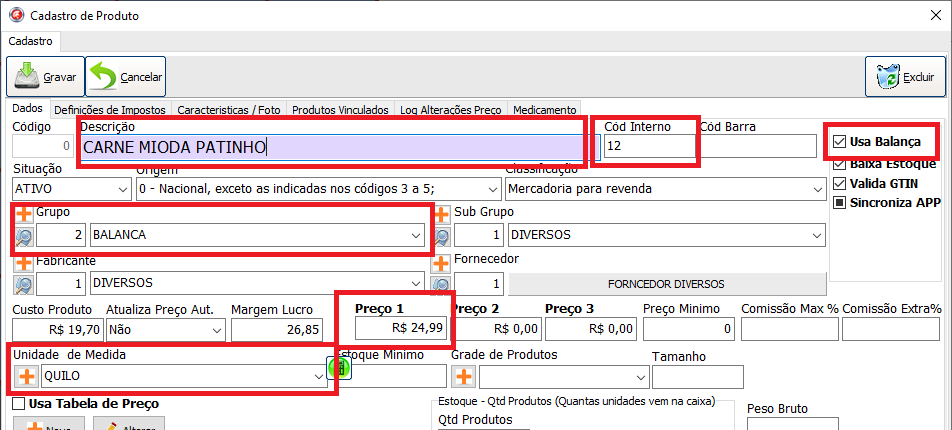The height and width of the screenshot is (430, 952).
Task: Click the Cancelar button
Action: (x=126, y=76)
